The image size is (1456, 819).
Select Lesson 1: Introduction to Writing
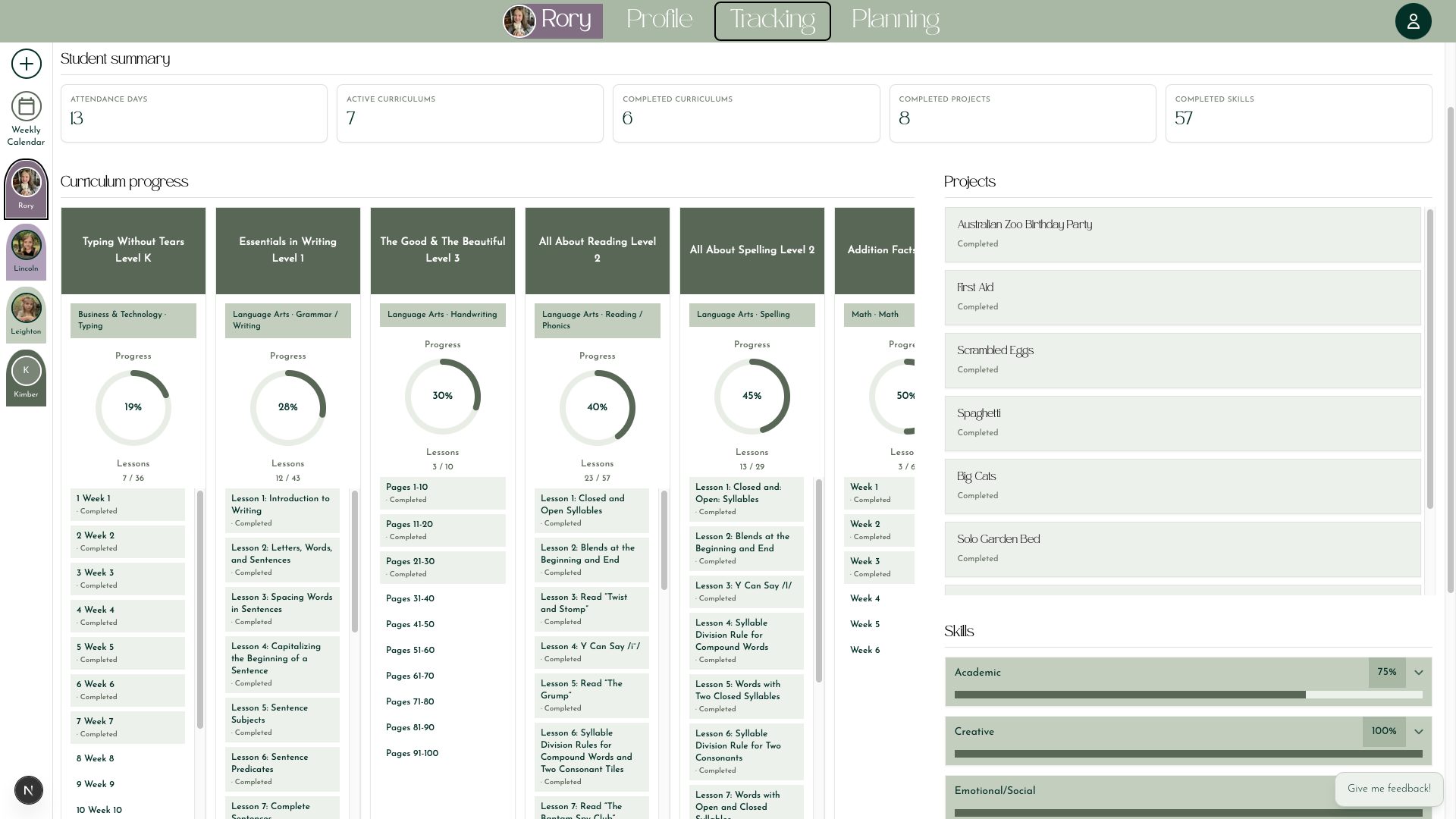(282, 510)
